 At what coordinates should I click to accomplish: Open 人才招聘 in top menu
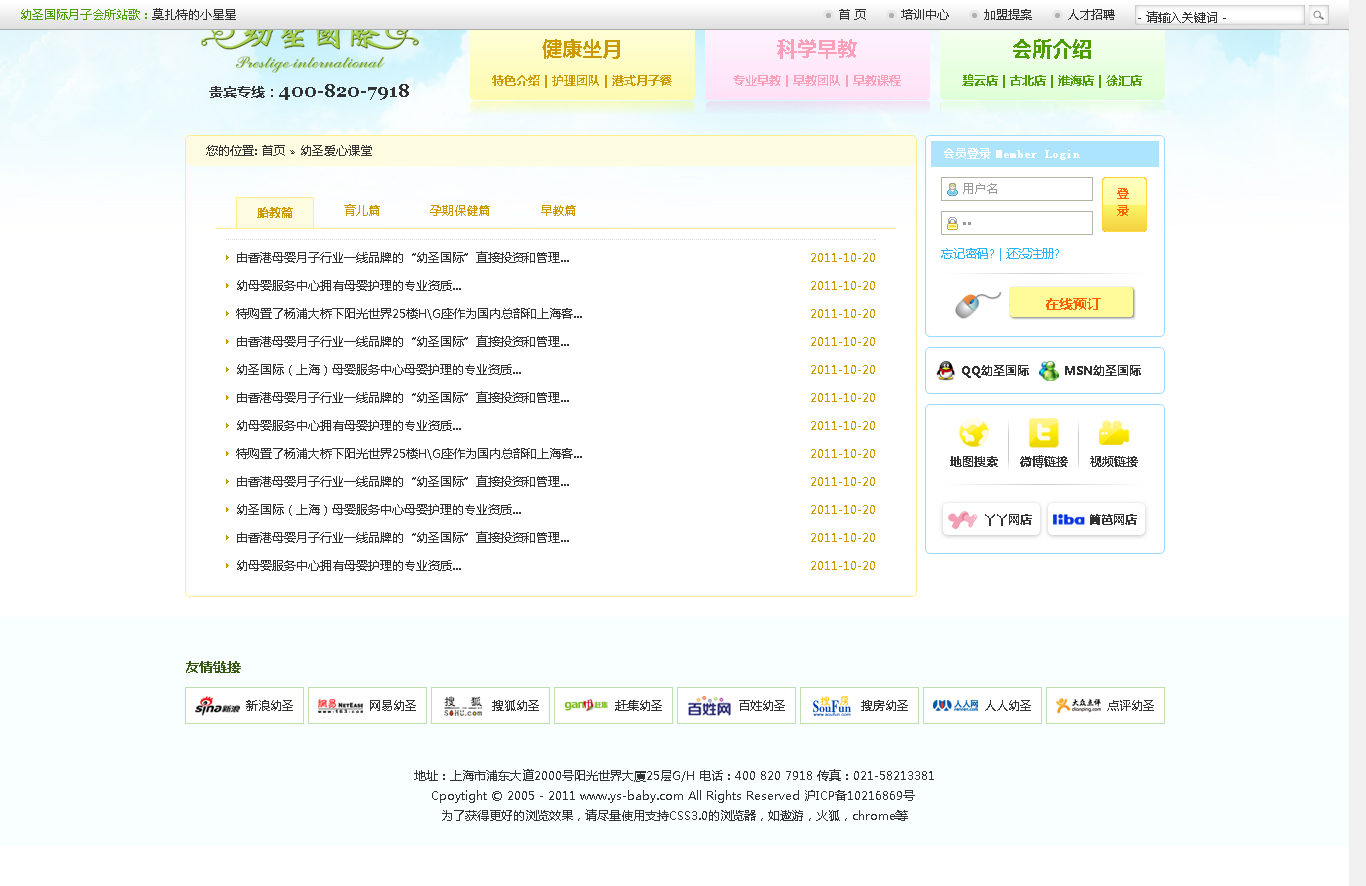click(1090, 15)
